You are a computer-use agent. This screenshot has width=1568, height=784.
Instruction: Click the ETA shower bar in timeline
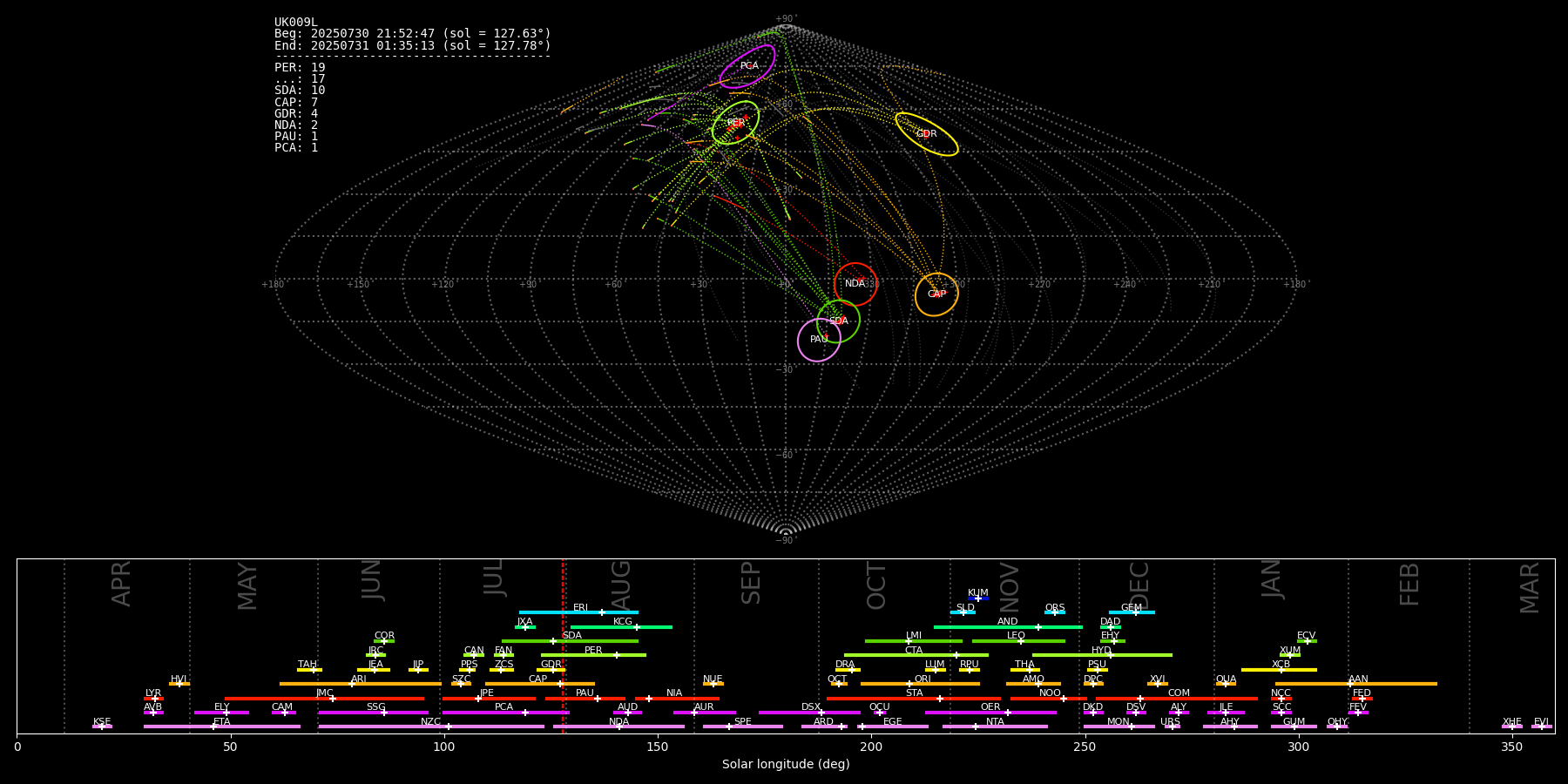[x=222, y=727]
